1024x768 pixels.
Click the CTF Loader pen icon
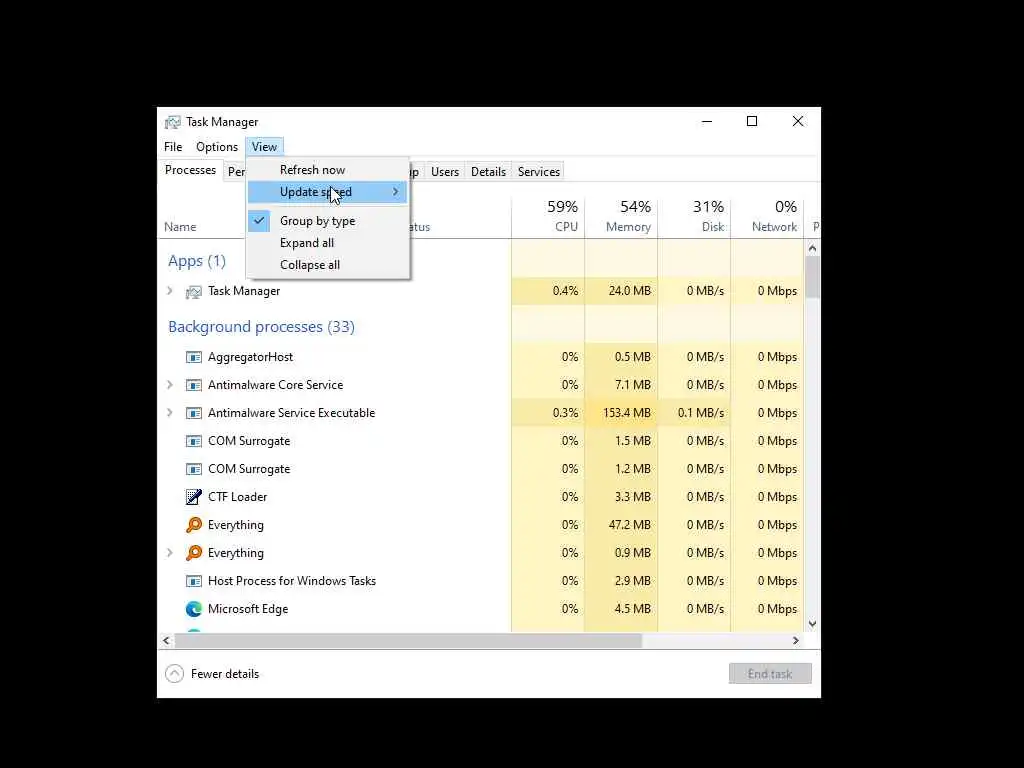pyautogui.click(x=193, y=497)
